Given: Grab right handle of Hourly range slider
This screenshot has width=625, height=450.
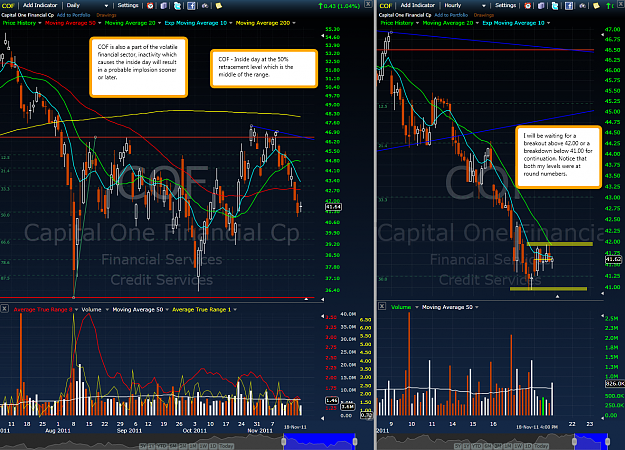Looking at the screenshot, I should click(x=607, y=442).
